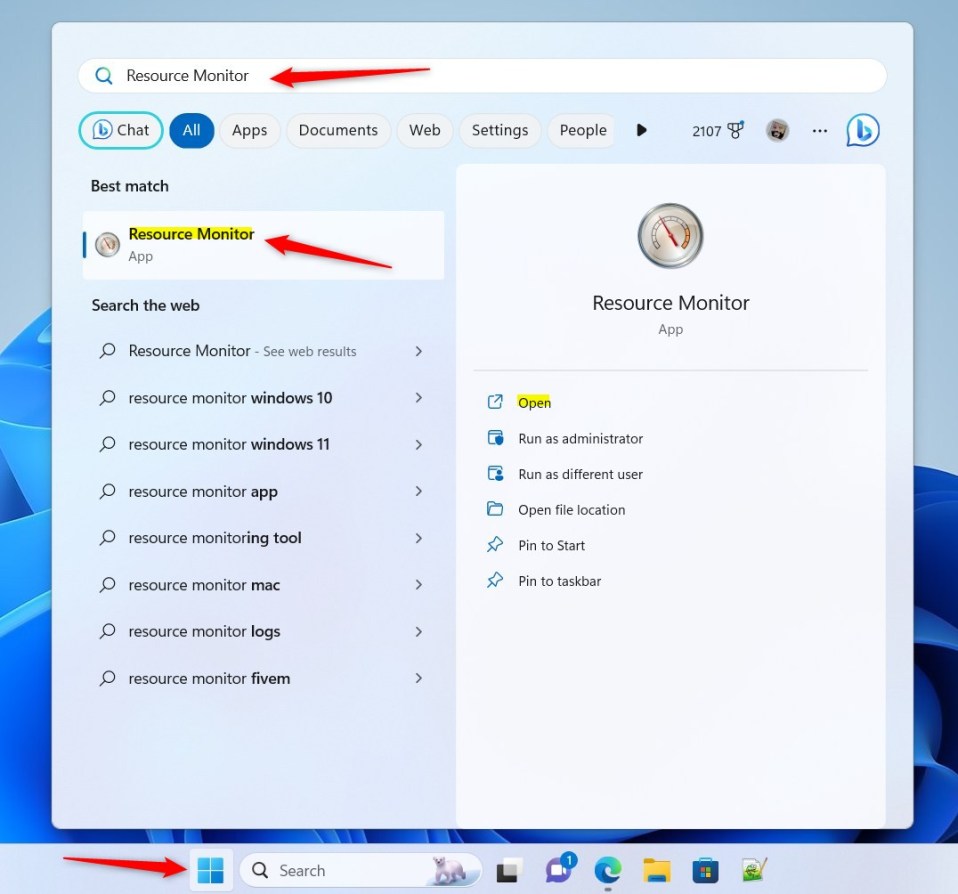
Task: Select the Chat filter tab
Action: (x=121, y=130)
